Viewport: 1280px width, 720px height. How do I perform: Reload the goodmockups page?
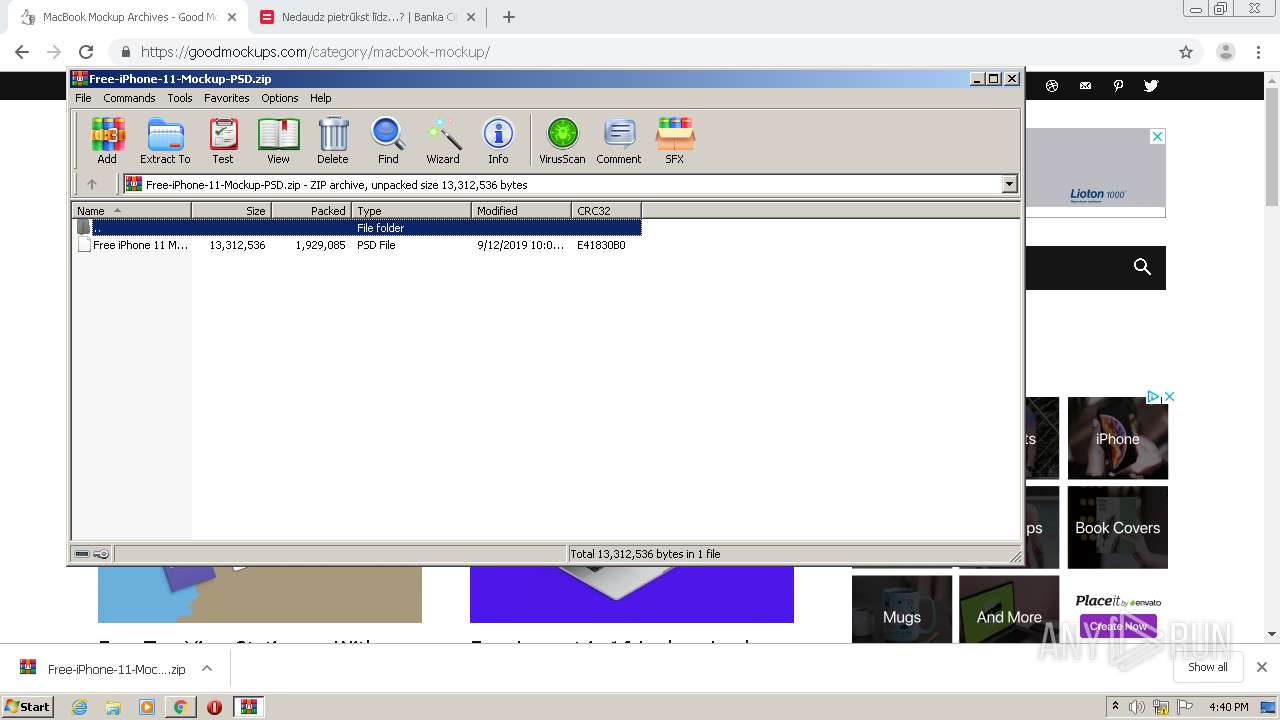[86, 52]
